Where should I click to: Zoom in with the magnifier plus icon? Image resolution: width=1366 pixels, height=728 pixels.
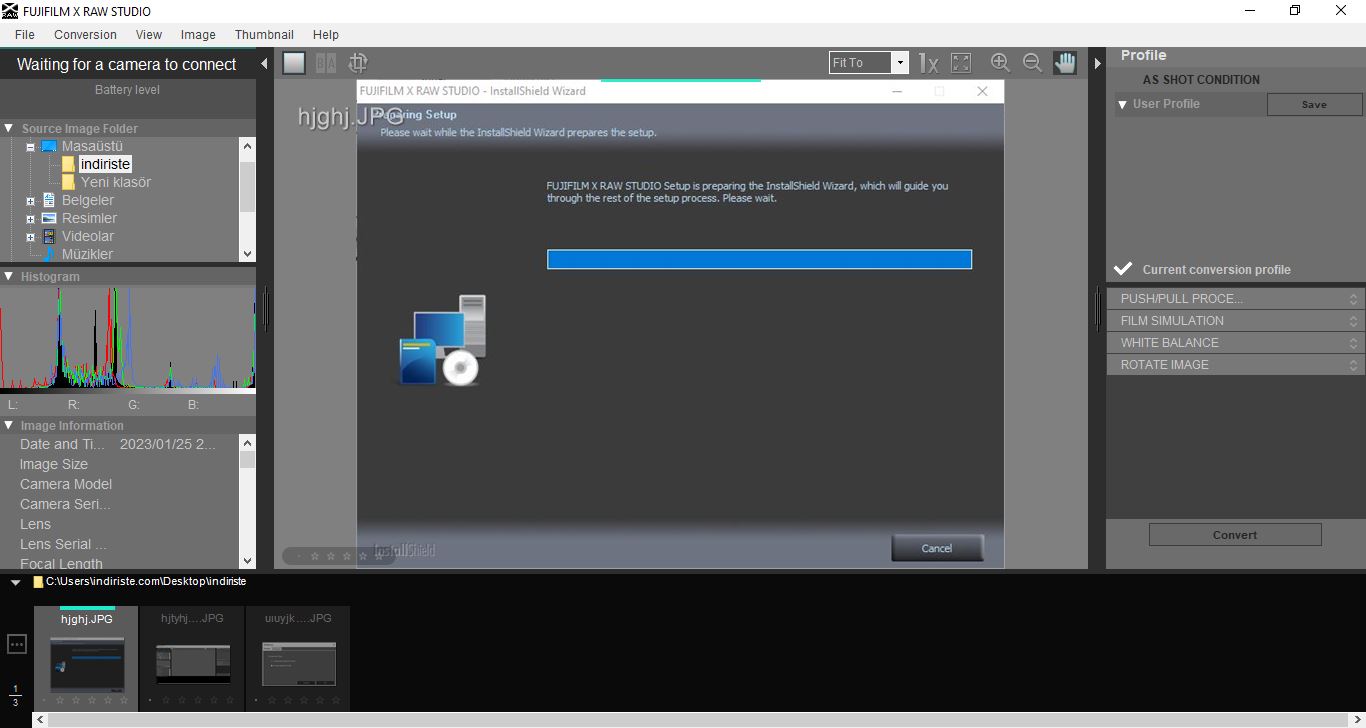coord(1000,63)
